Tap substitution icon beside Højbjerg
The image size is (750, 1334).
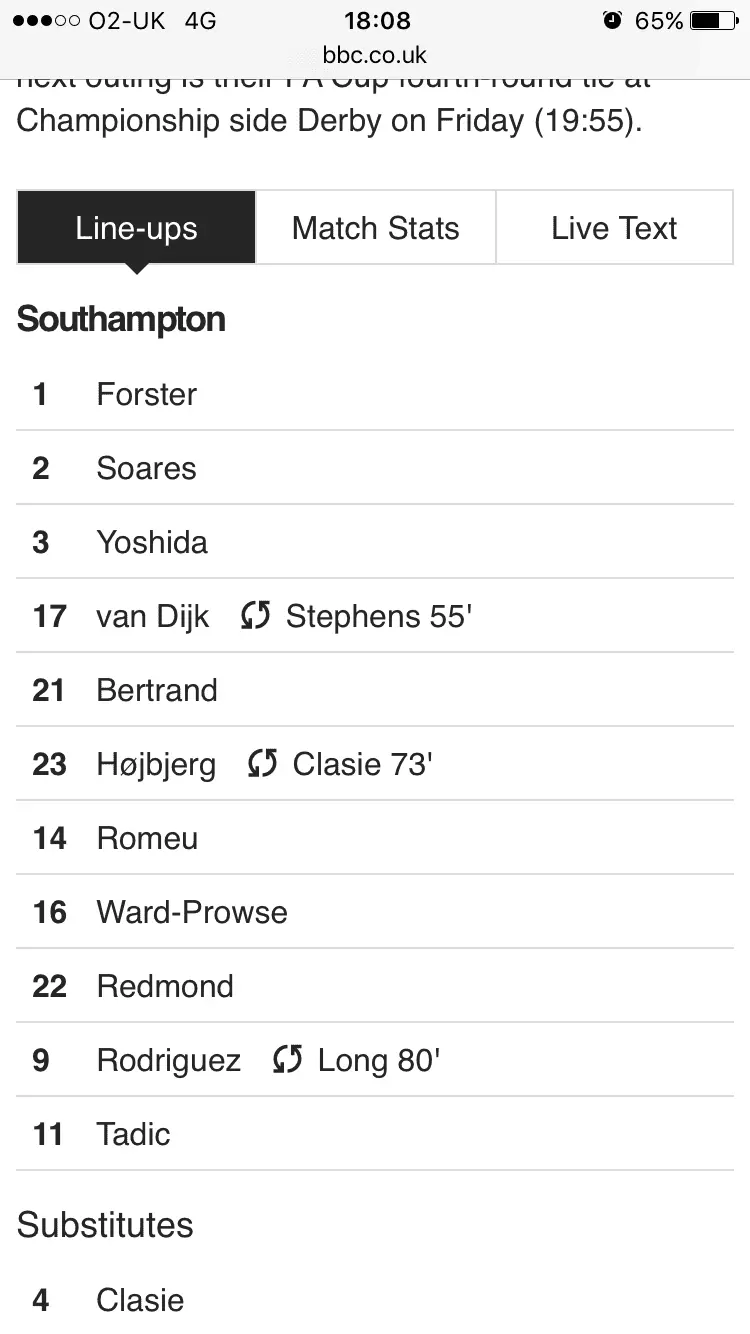(x=262, y=764)
